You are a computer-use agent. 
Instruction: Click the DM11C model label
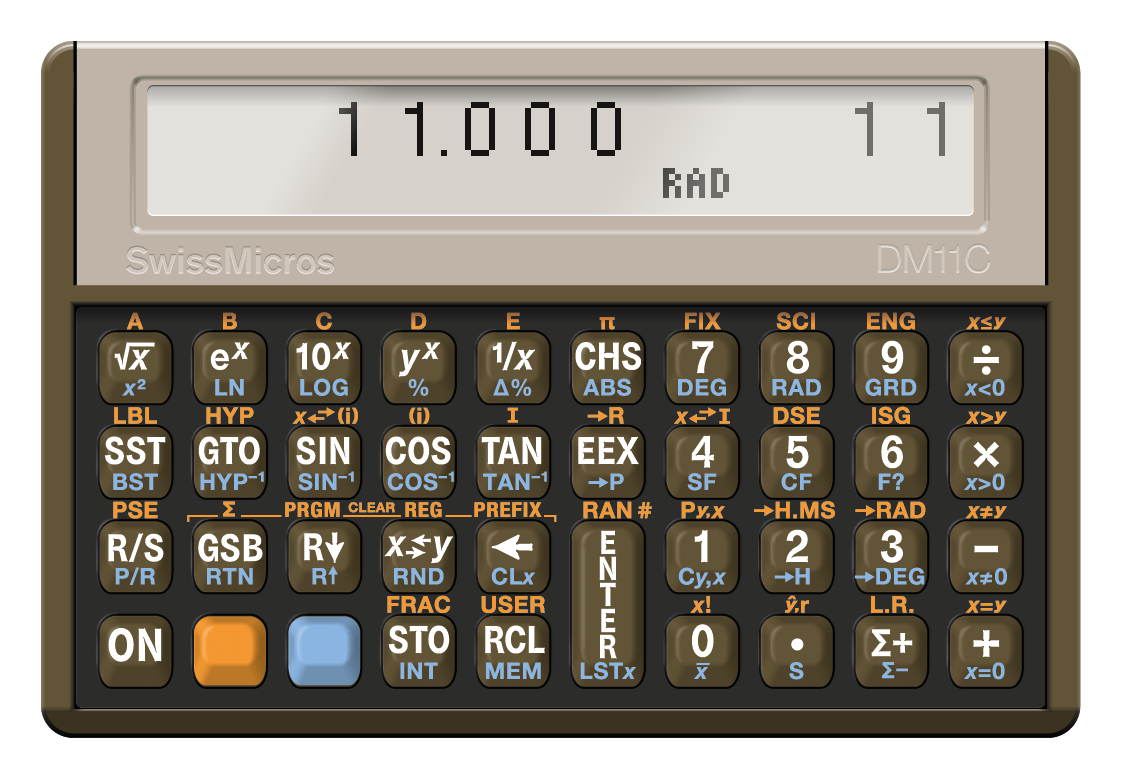(933, 260)
